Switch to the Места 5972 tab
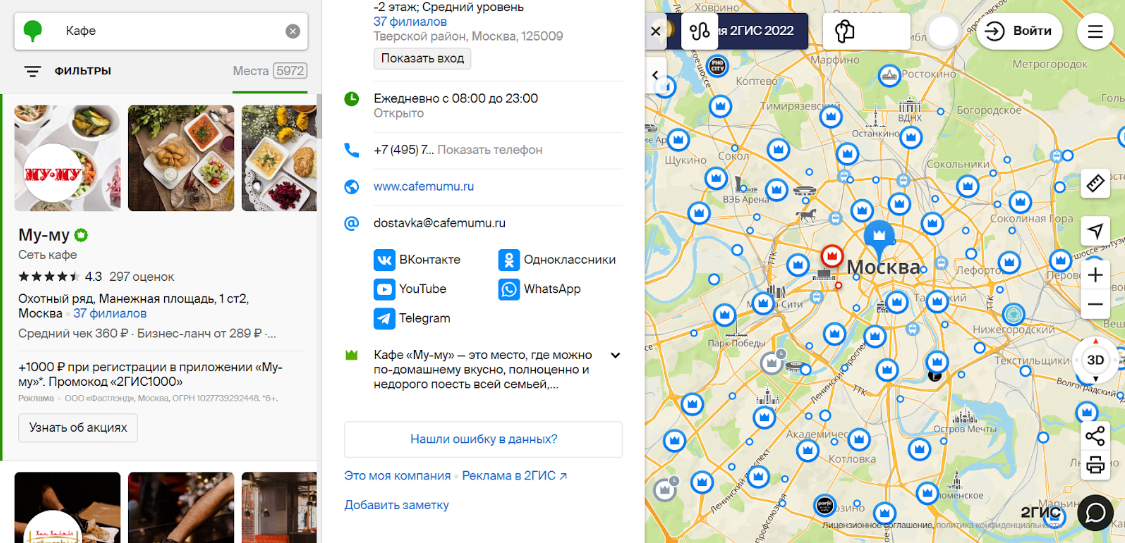The image size is (1125, 543). (270, 71)
